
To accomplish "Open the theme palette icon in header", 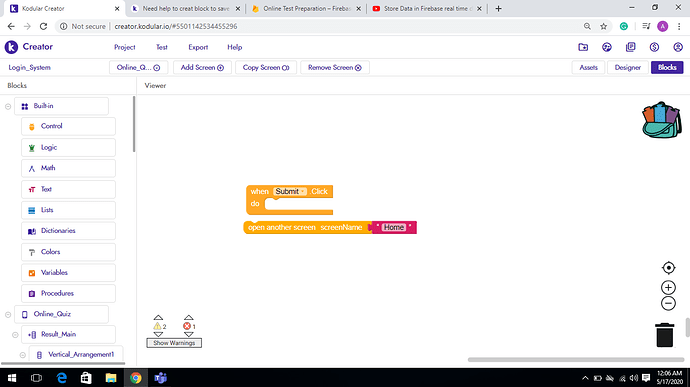I will pos(607,47).
